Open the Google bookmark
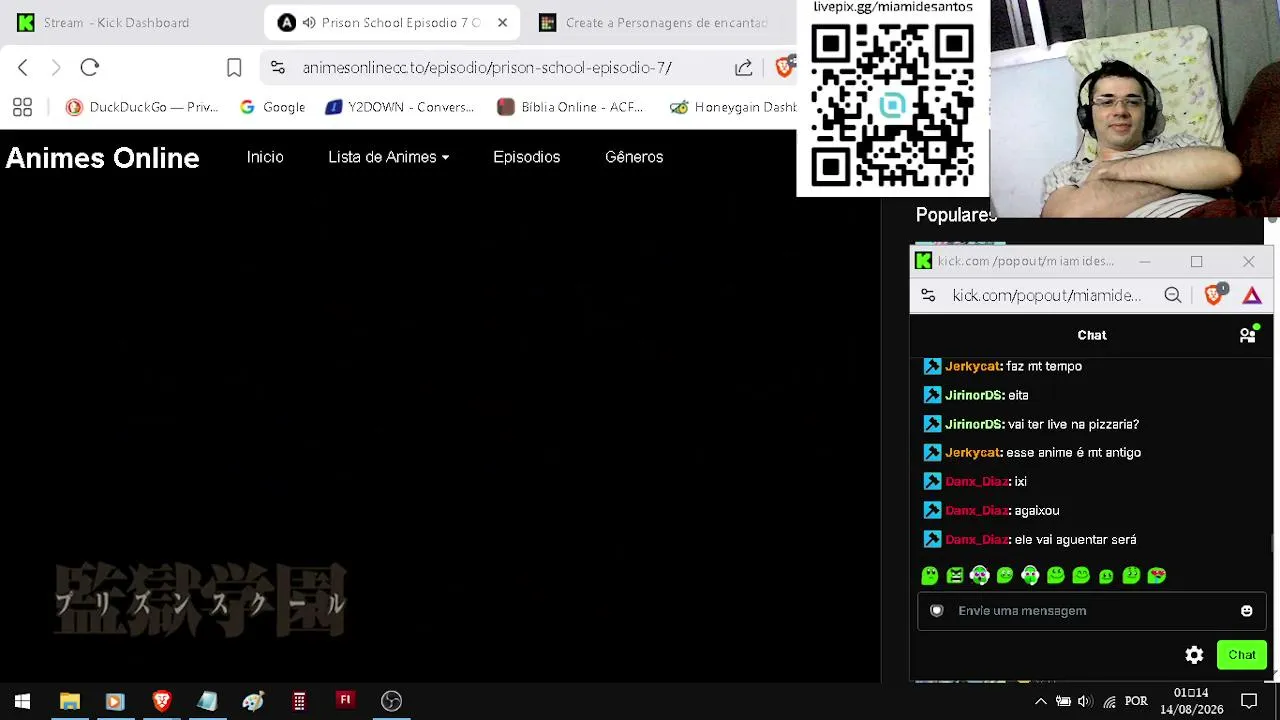The height and width of the screenshot is (720, 1280). [x=272, y=107]
